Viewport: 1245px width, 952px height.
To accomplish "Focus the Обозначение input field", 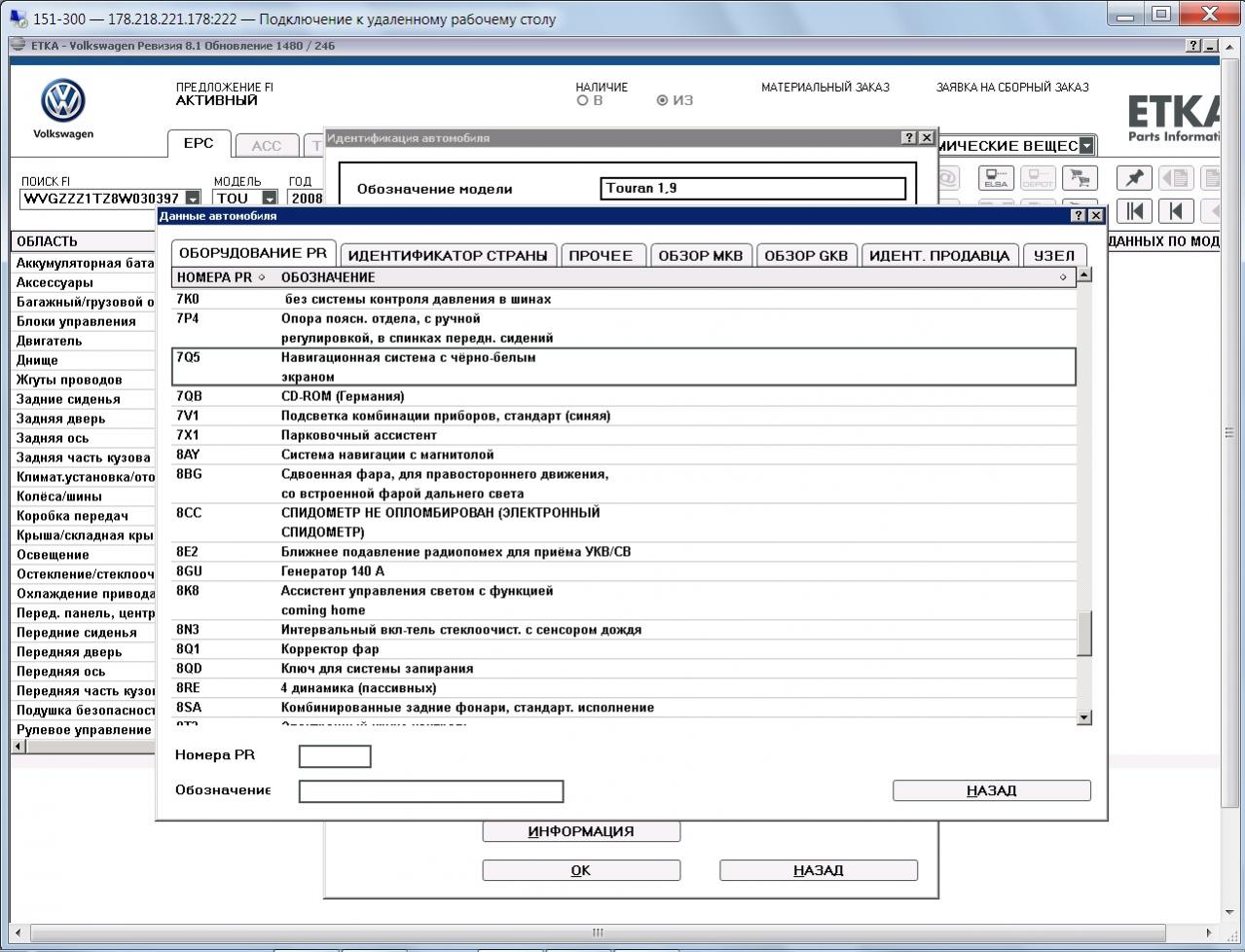I will (431, 791).
